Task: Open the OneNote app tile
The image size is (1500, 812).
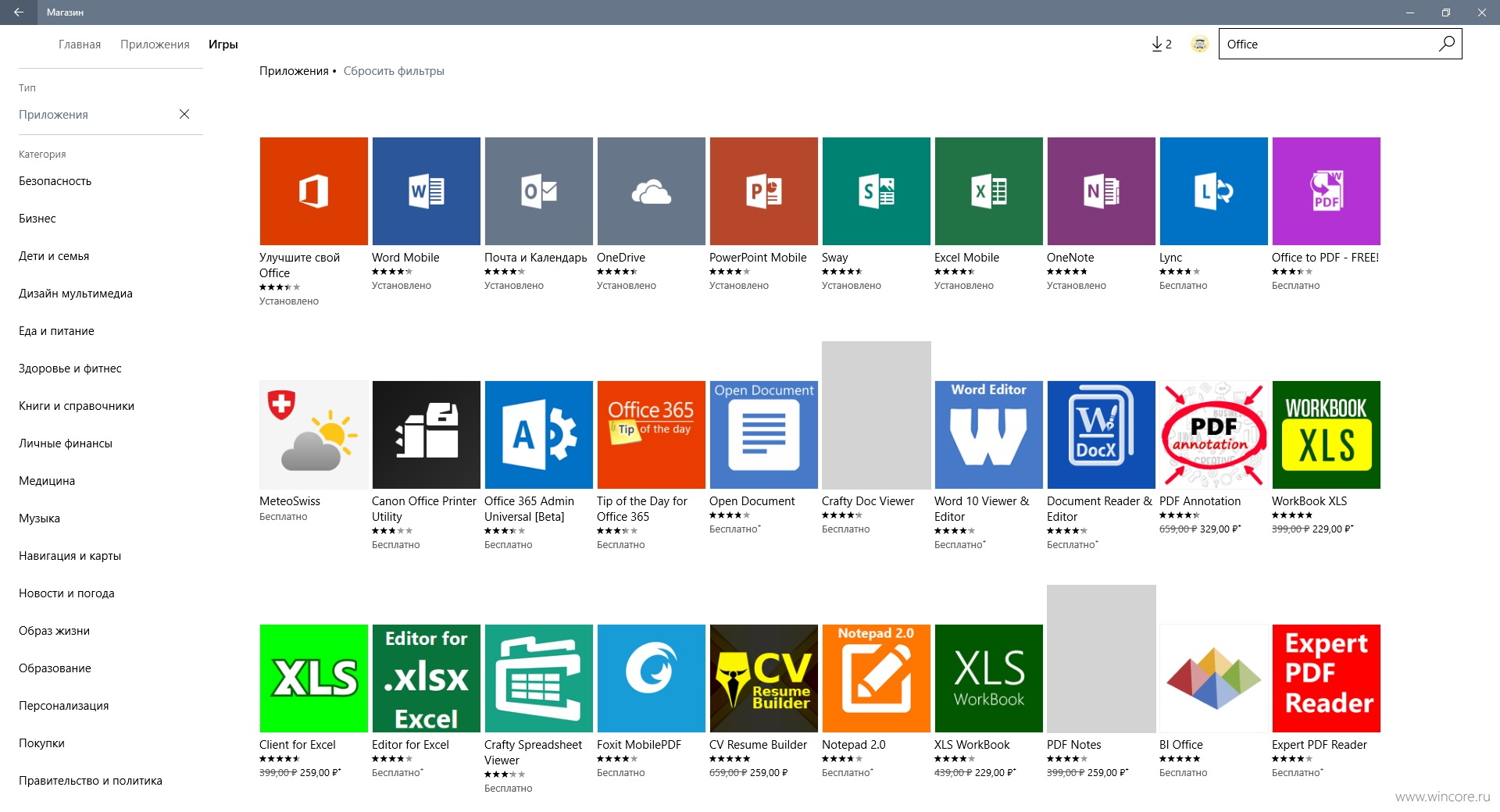Action: [x=1101, y=191]
